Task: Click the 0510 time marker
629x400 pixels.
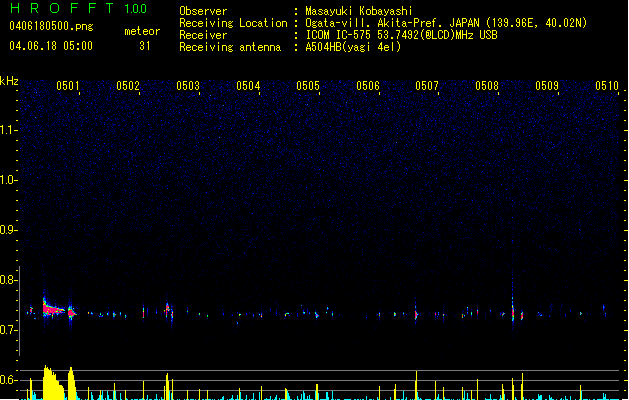Action: point(607,86)
